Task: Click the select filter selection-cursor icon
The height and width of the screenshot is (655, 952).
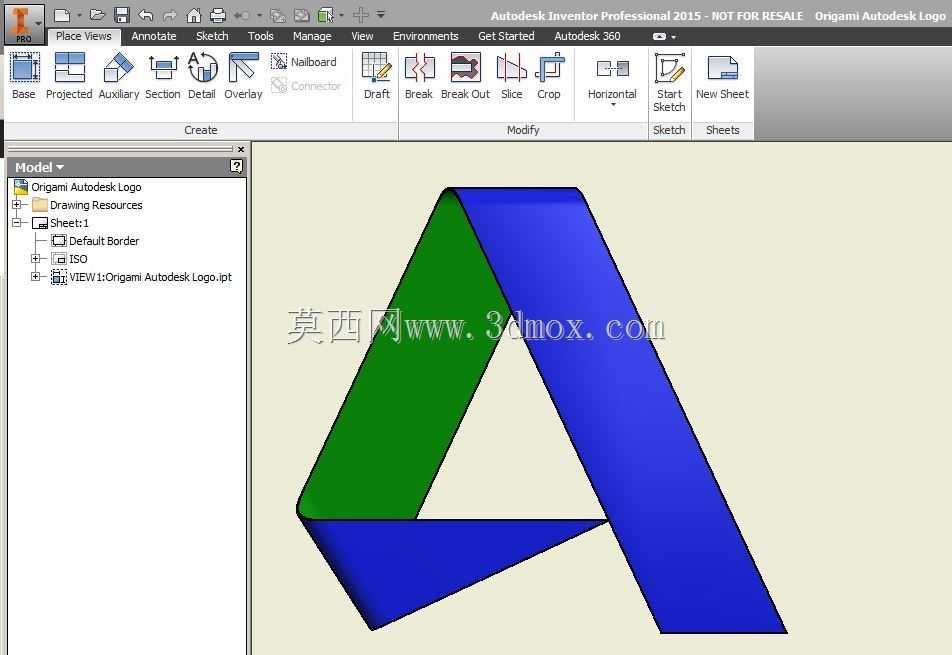Action: [326, 15]
